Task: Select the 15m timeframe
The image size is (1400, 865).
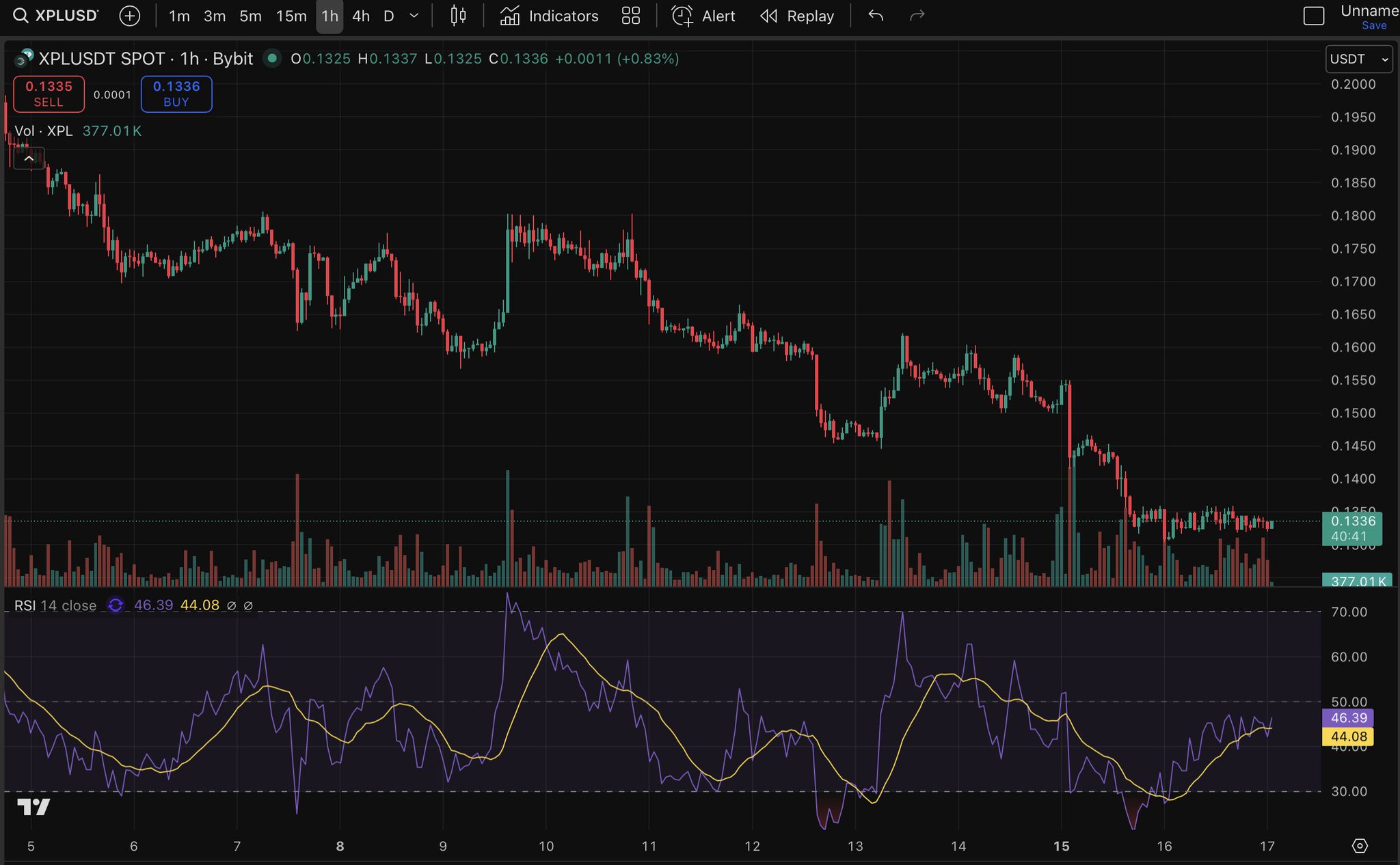Action: tap(291, 16)
